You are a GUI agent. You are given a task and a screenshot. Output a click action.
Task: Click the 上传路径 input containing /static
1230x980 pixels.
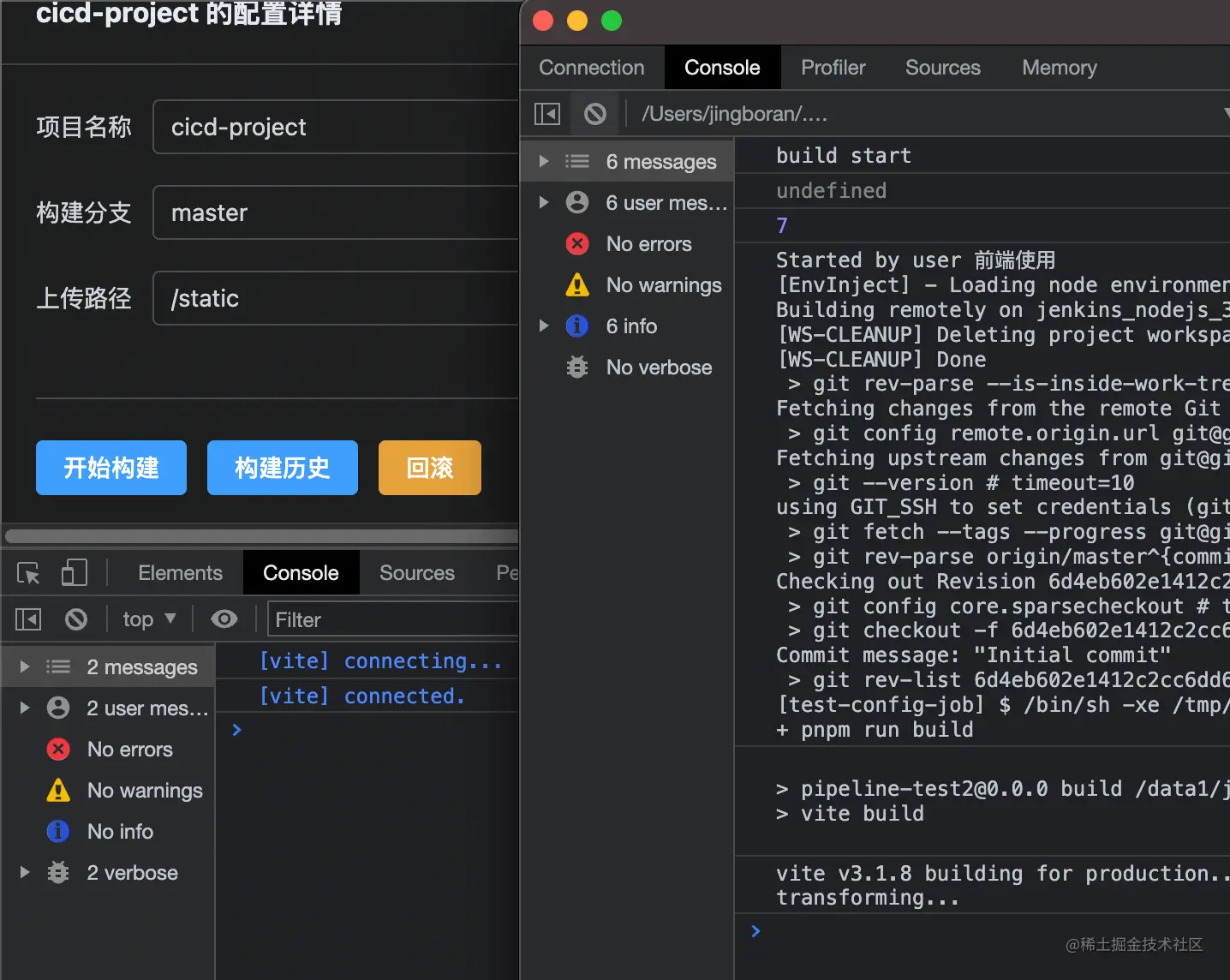336,298
